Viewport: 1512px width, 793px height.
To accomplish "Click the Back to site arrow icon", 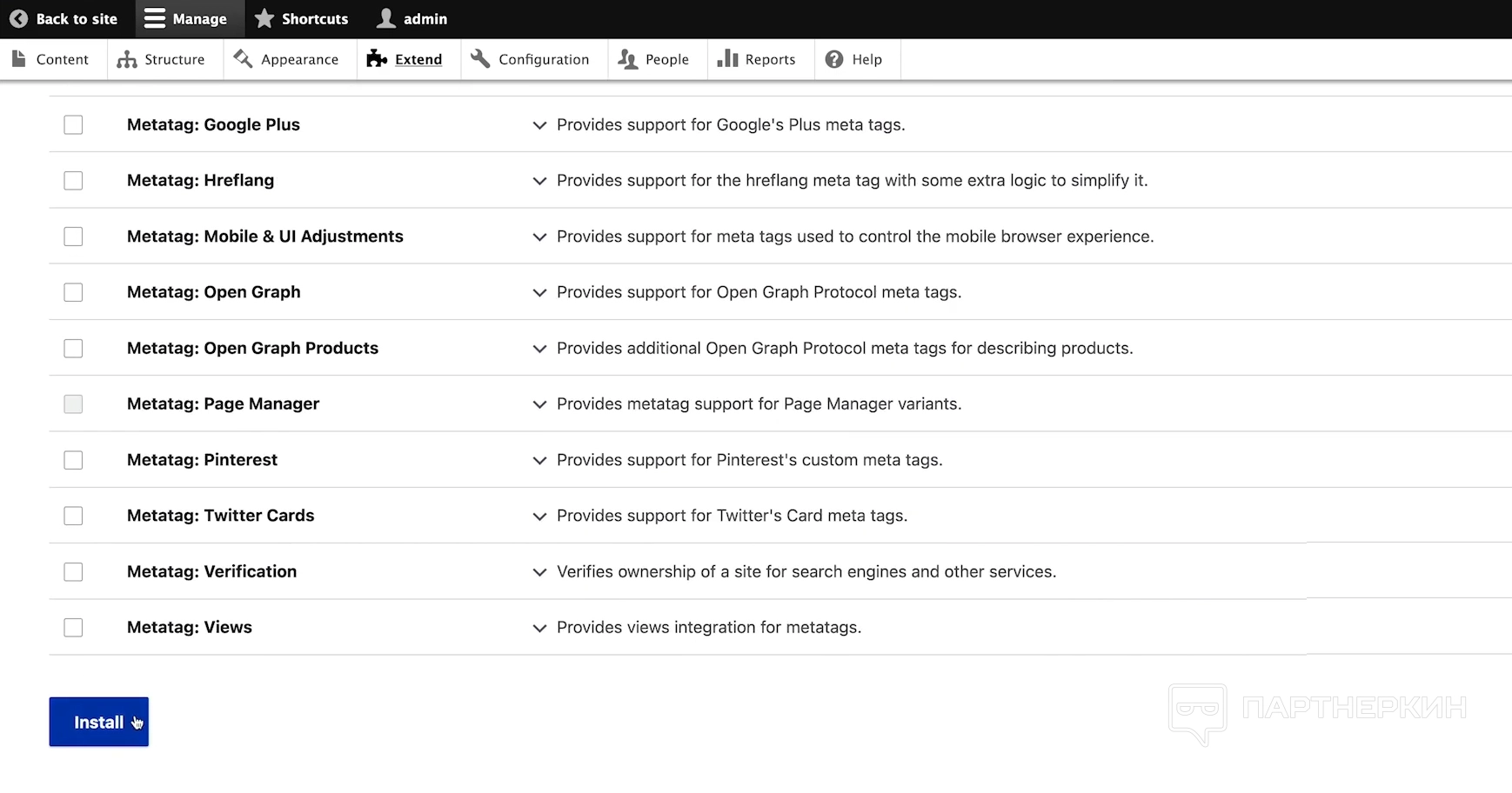I will 18,18.
